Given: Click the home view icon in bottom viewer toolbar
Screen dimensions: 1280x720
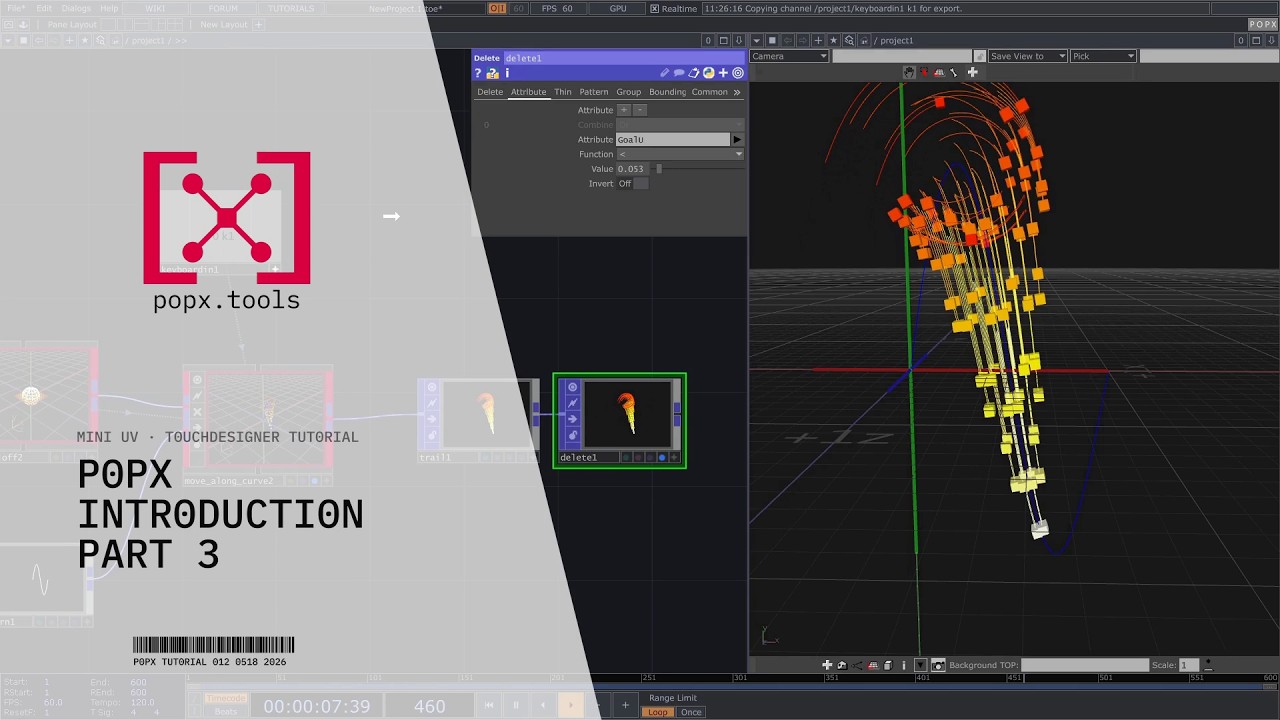Looking at the screenshot, I should [842, 665].
